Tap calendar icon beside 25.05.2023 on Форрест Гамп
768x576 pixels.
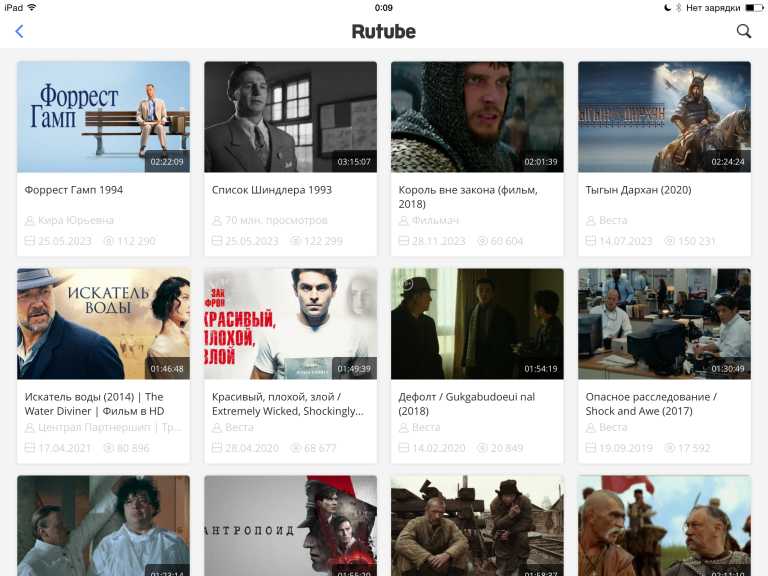pyautogui.click(x=30, y=240)
